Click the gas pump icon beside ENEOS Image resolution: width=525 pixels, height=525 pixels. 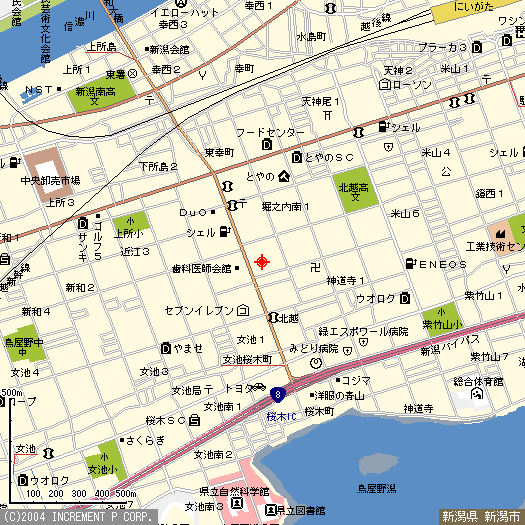[410, 264]
